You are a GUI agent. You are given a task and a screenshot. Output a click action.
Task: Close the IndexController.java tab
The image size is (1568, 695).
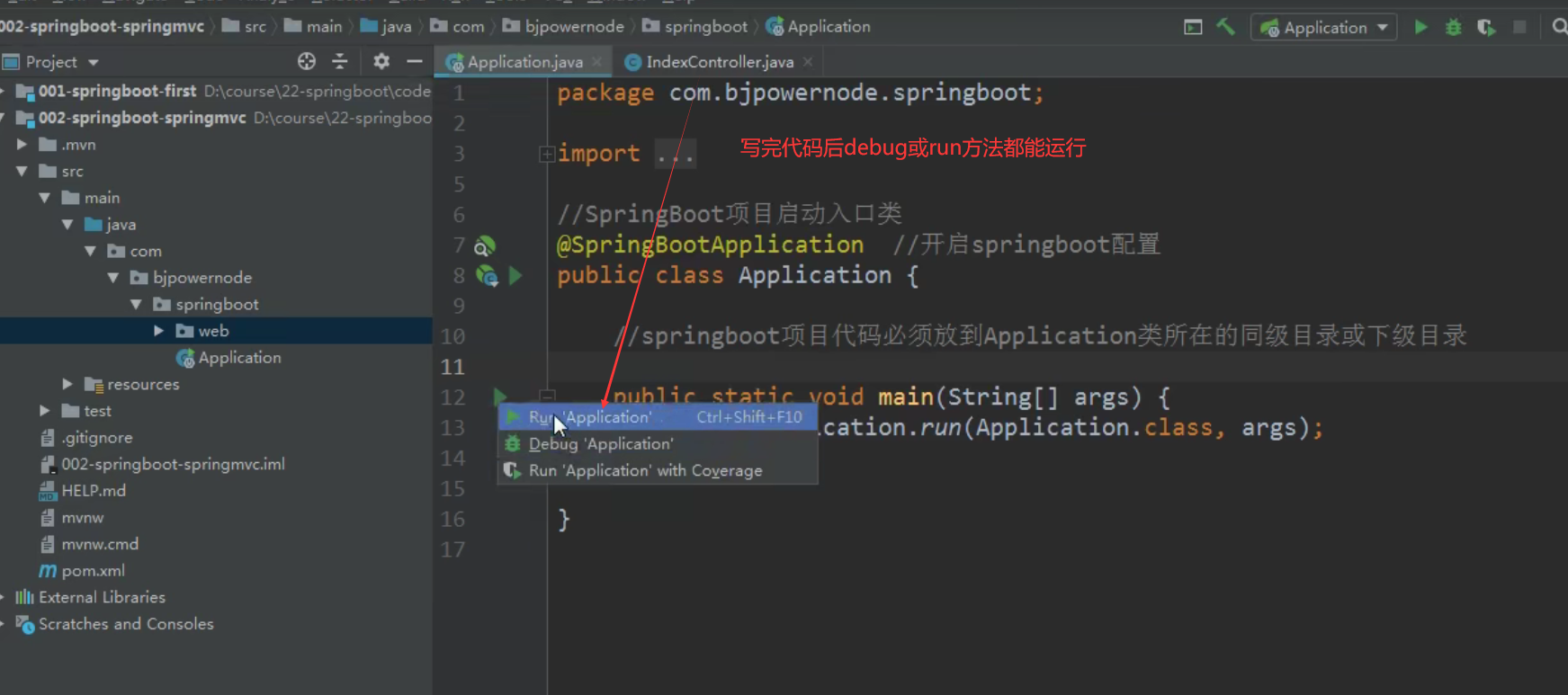tap(808, 62)
